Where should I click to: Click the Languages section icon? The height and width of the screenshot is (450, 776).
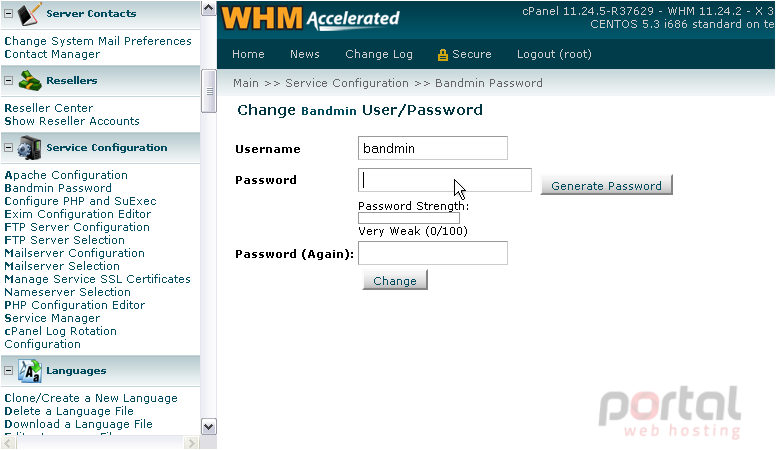[30, 371]
